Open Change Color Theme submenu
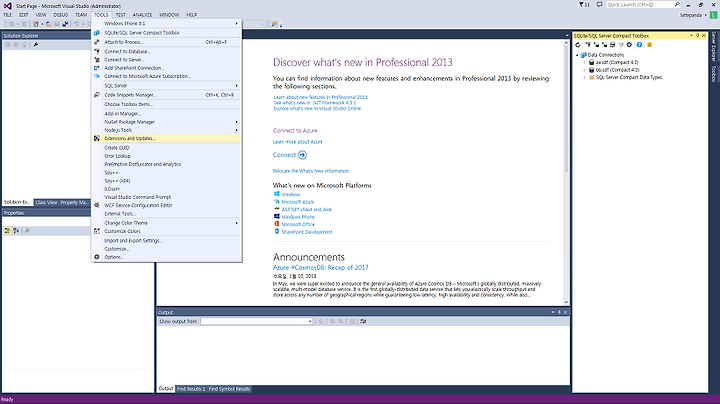 point(167,223)
